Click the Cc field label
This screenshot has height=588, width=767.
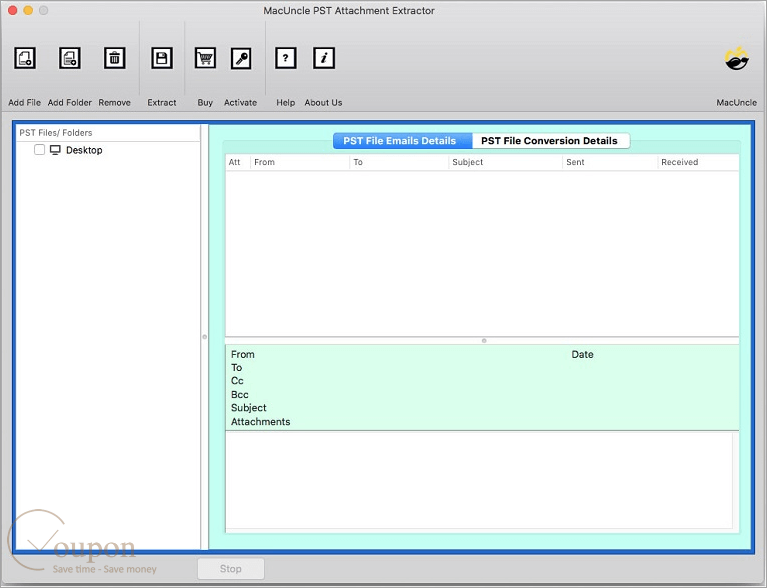[237, 381]
